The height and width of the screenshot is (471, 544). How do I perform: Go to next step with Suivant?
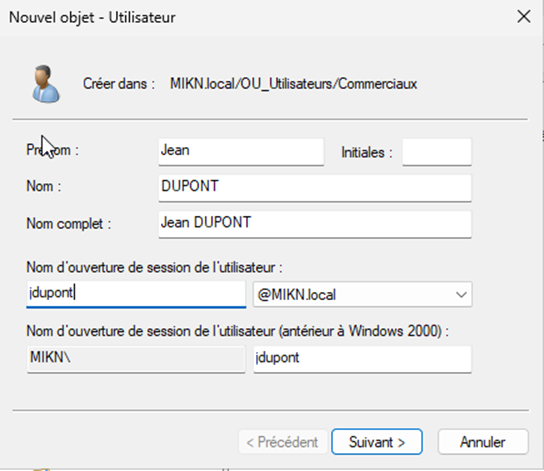377,442
